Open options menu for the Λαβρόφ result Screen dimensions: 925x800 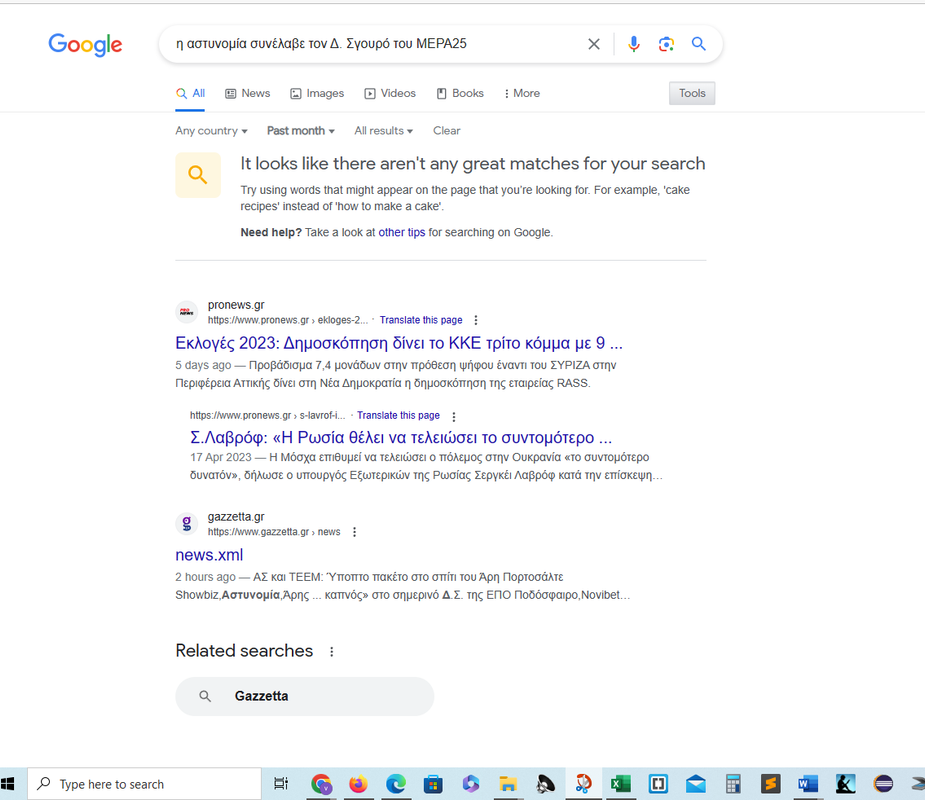pos(454,417)
